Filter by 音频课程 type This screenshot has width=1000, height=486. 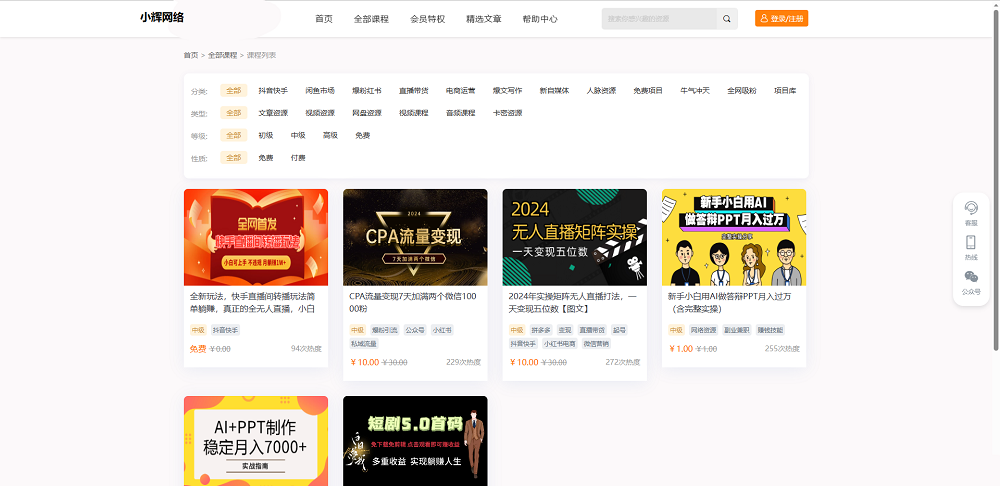point(460,113)
